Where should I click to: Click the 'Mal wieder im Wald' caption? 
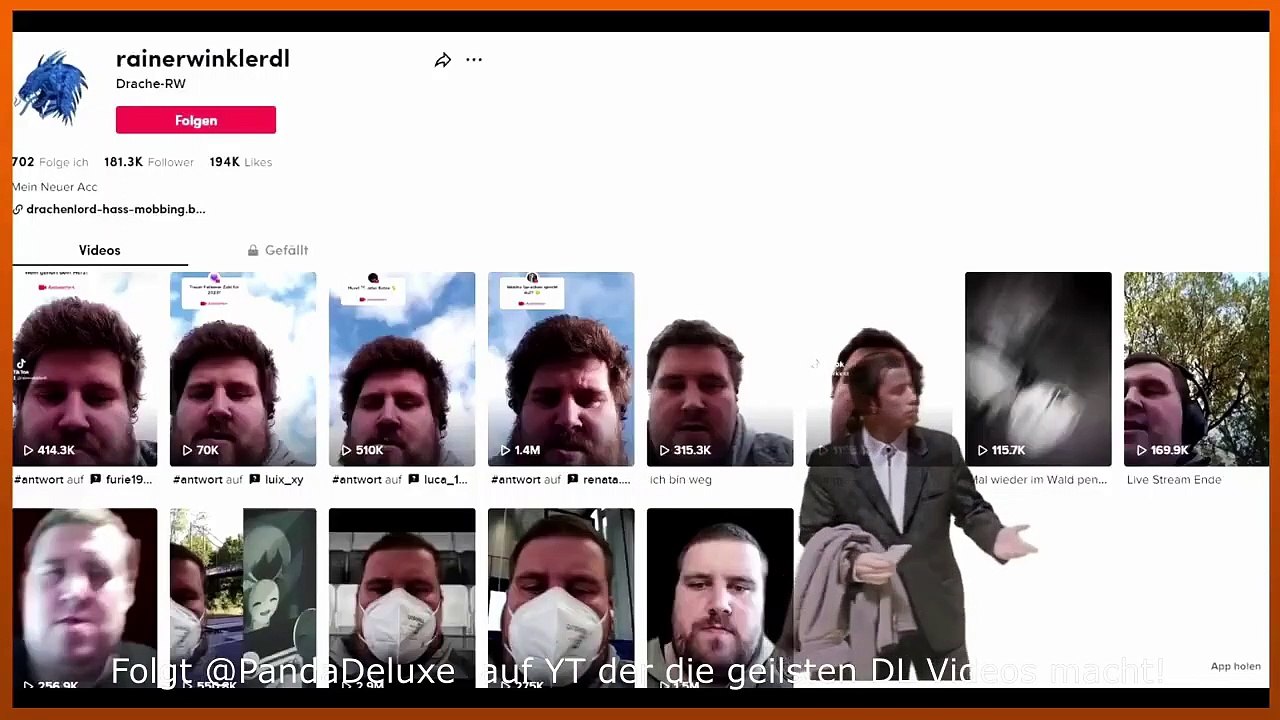(1038, 480)
